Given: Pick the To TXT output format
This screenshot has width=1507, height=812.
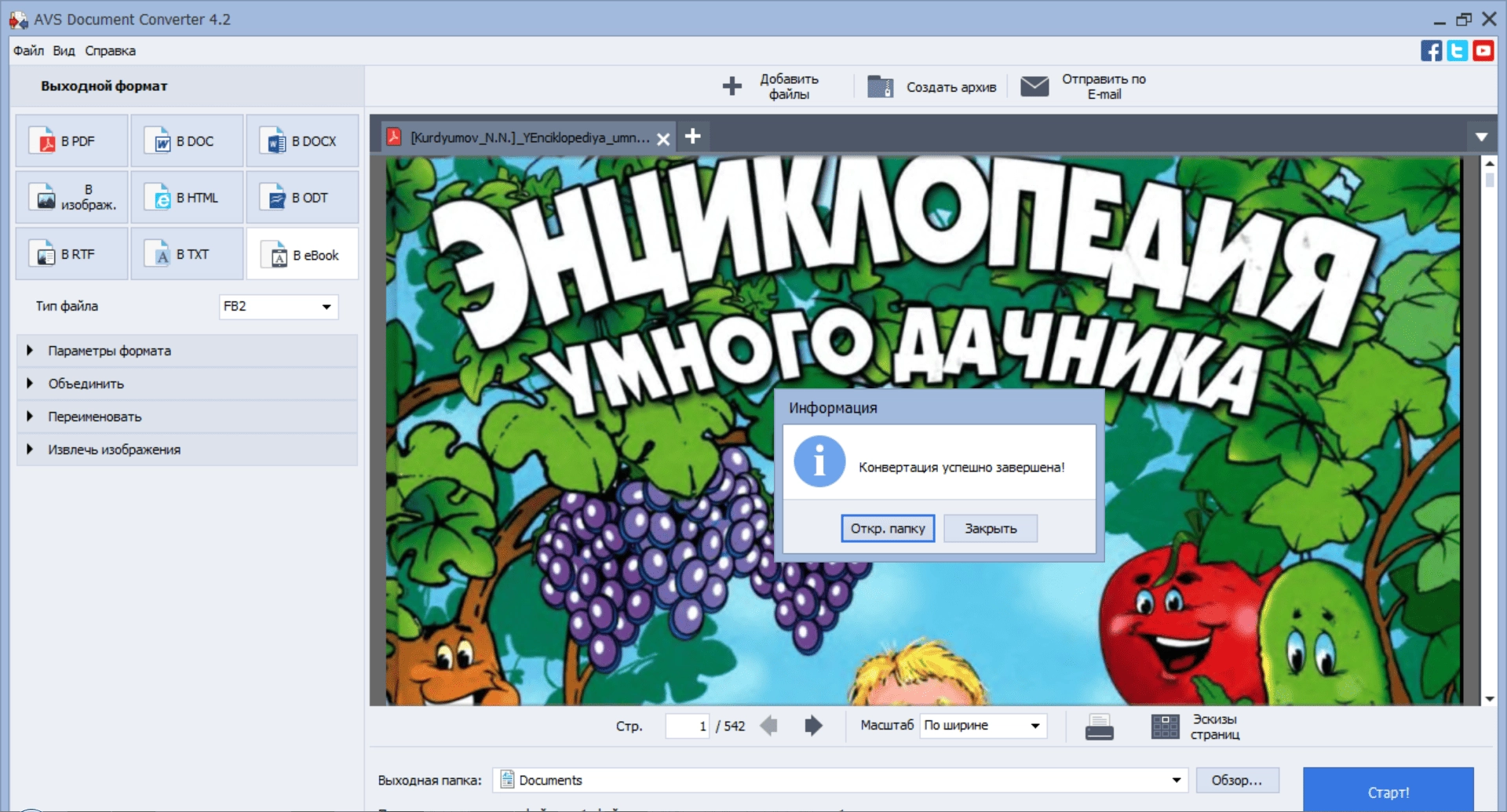Looking at the screenshot, I should pyautogui.click(x=187, y=254).
